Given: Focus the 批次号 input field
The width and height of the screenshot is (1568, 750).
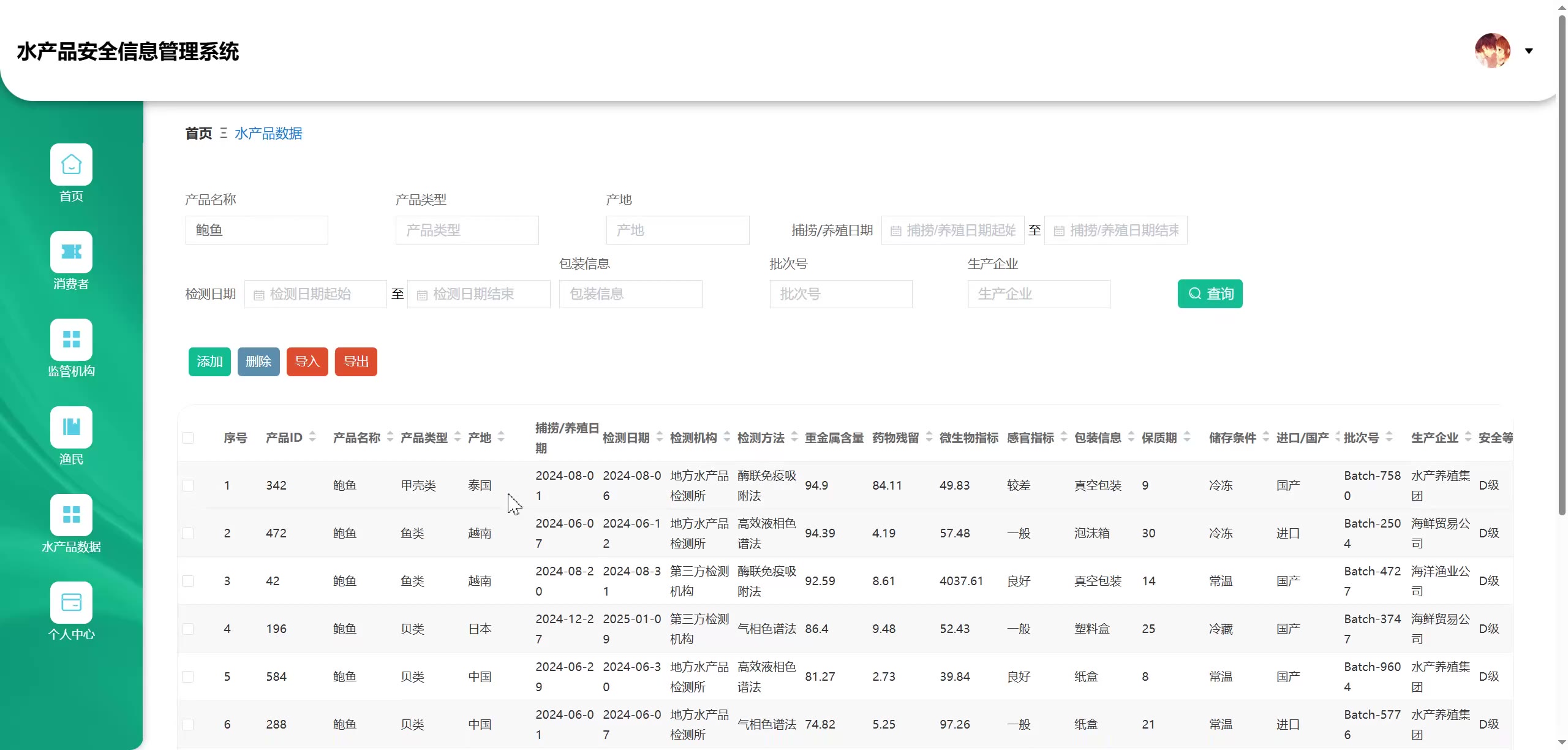Looking at the screenshot, I should pos(840,294).
